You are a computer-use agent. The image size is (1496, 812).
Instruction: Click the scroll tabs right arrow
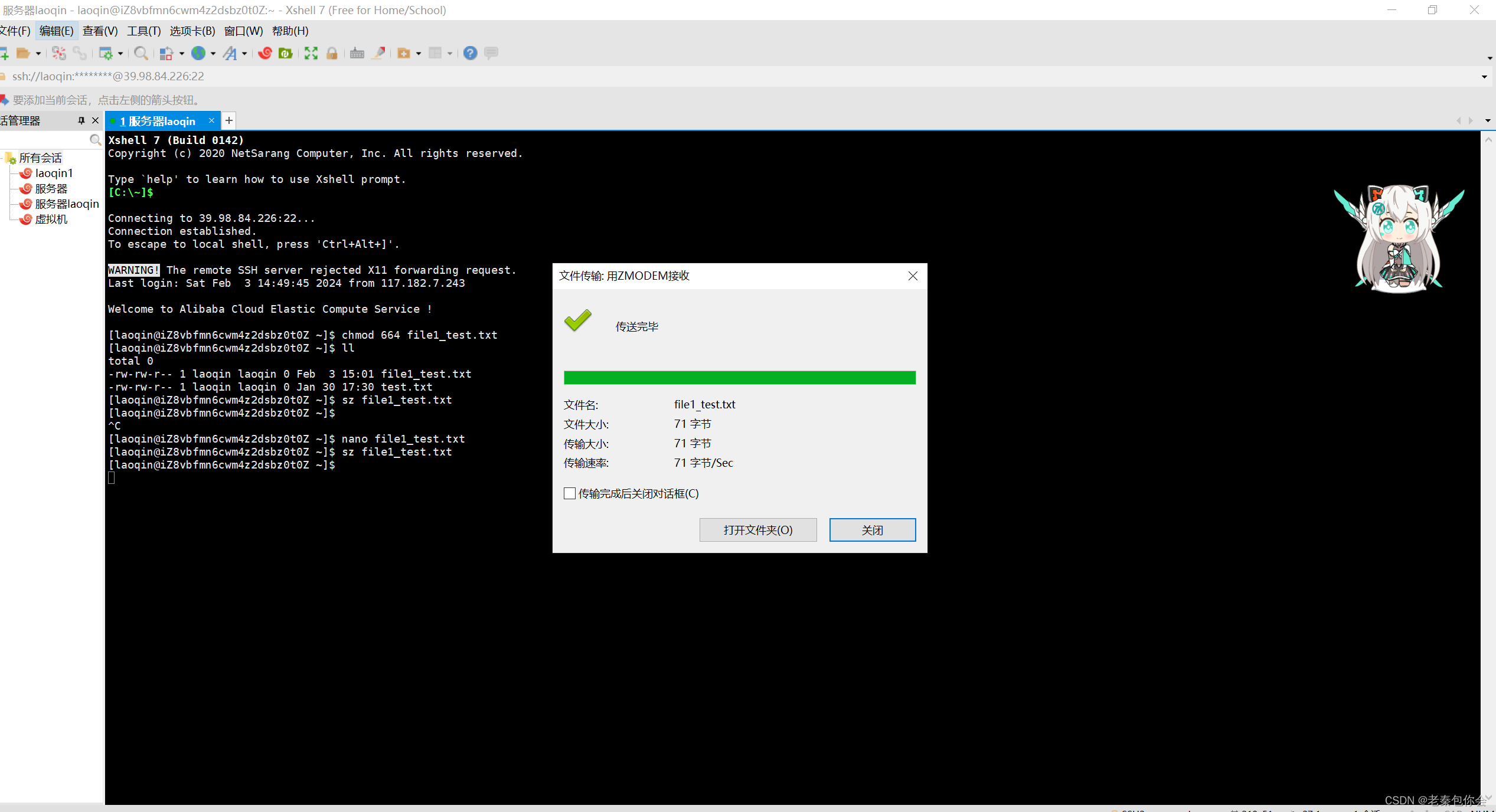point(1471,120)
